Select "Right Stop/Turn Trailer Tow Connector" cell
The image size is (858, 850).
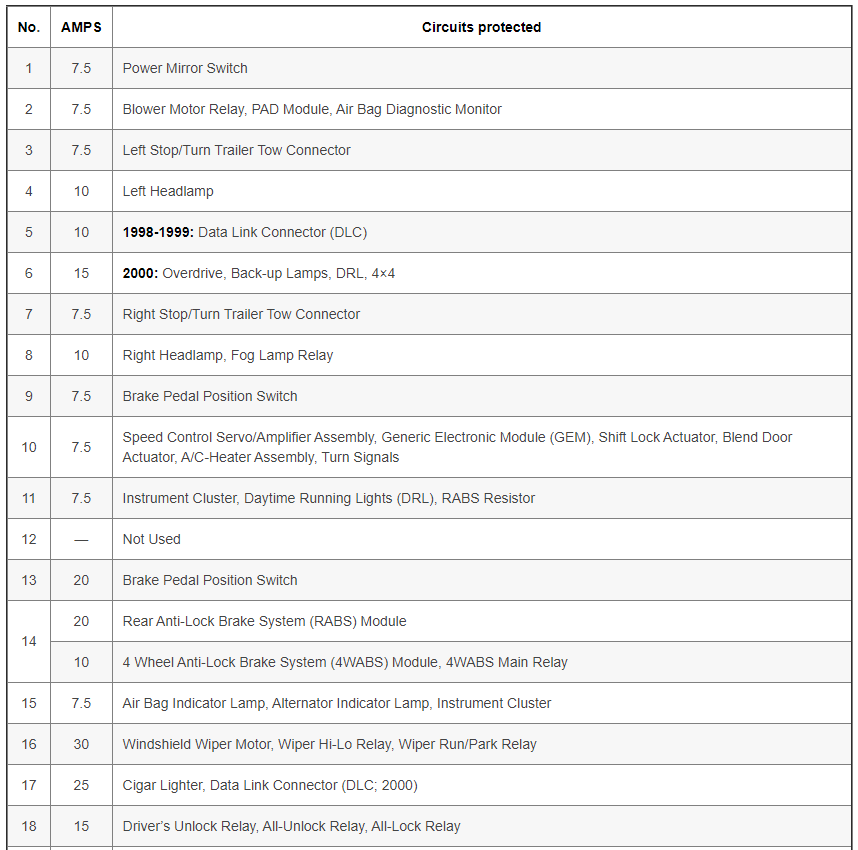coord(241,314)
